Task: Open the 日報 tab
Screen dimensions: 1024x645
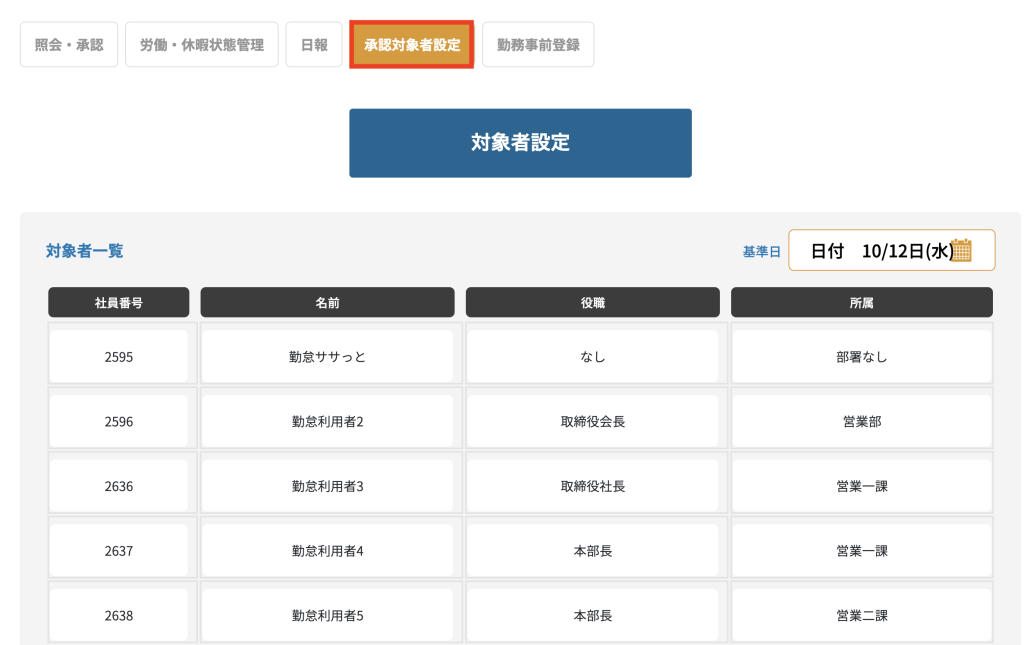Action: click(314, 44)
